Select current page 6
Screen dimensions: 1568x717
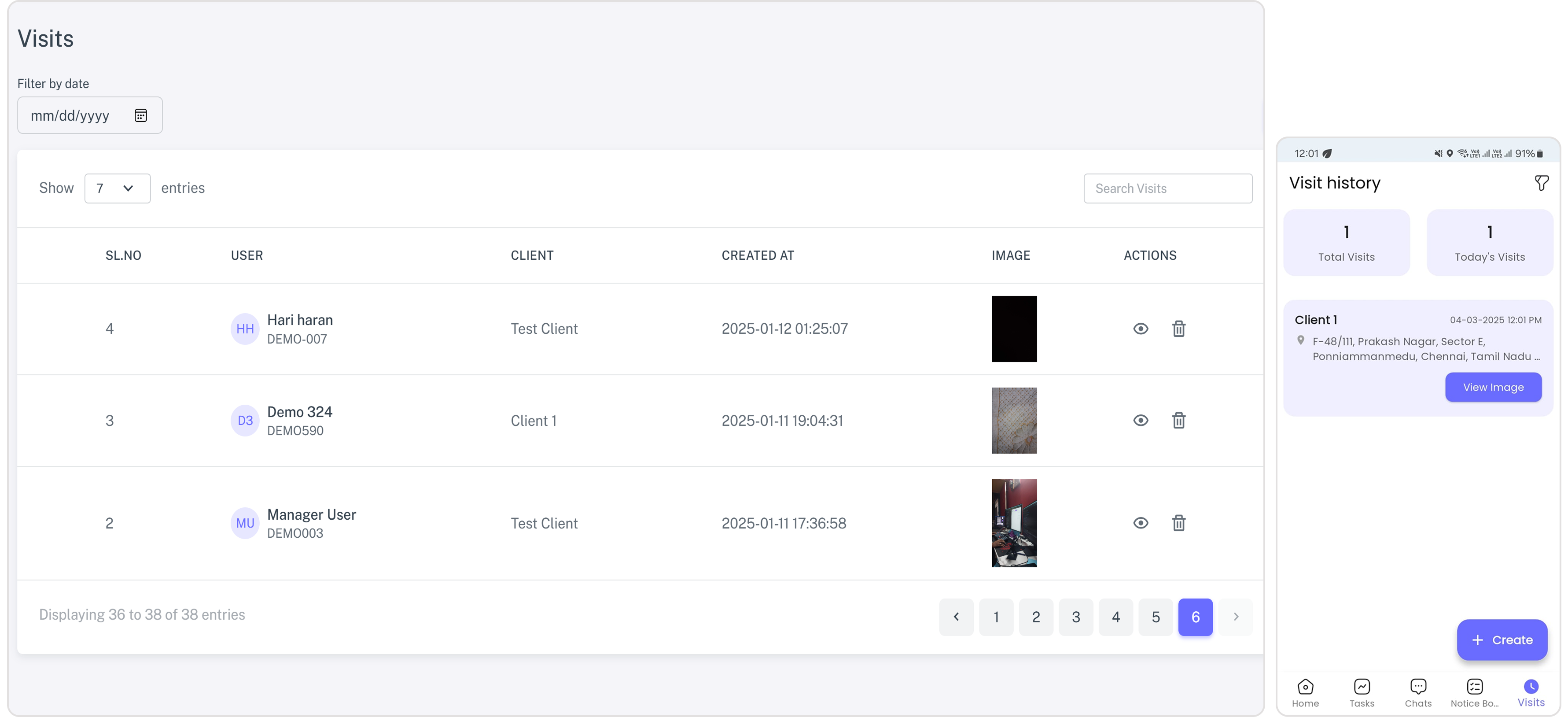[1196, 617]
